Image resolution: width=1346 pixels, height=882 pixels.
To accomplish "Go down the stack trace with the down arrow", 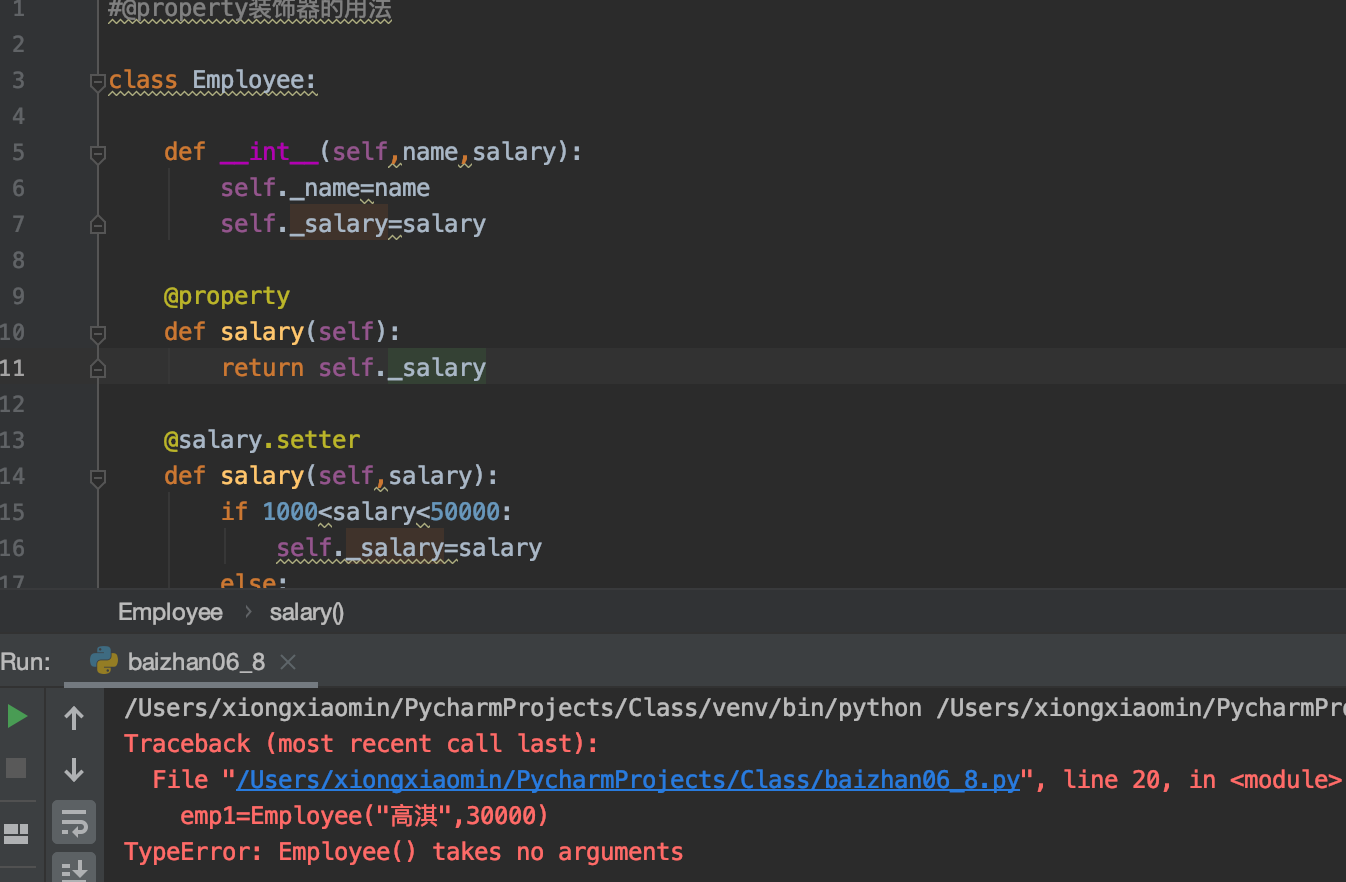I will [x=74, y=769].
